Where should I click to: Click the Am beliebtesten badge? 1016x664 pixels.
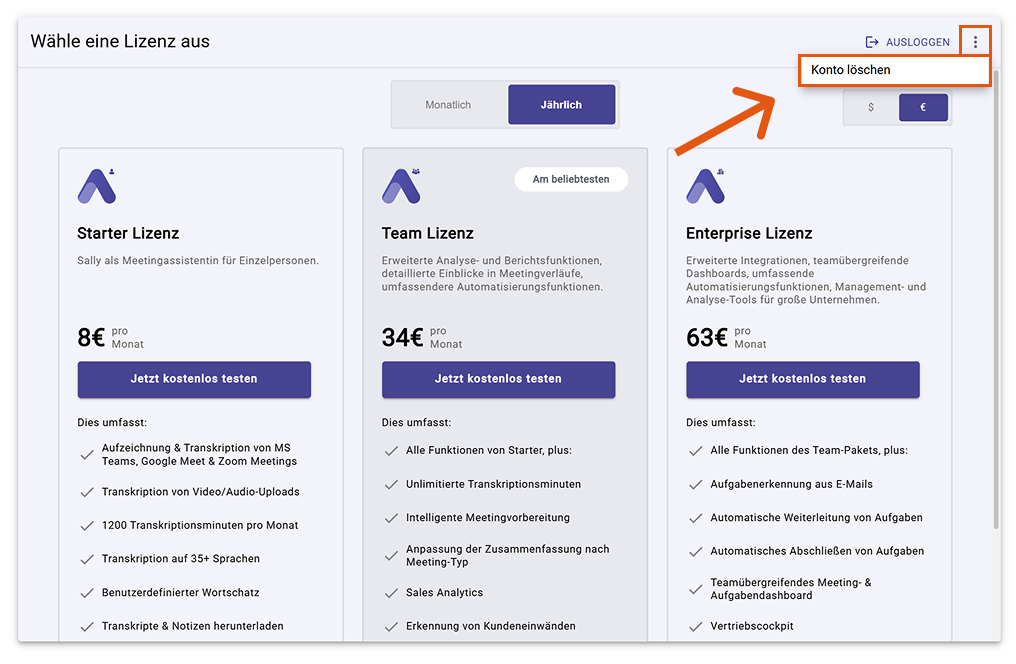570,179
